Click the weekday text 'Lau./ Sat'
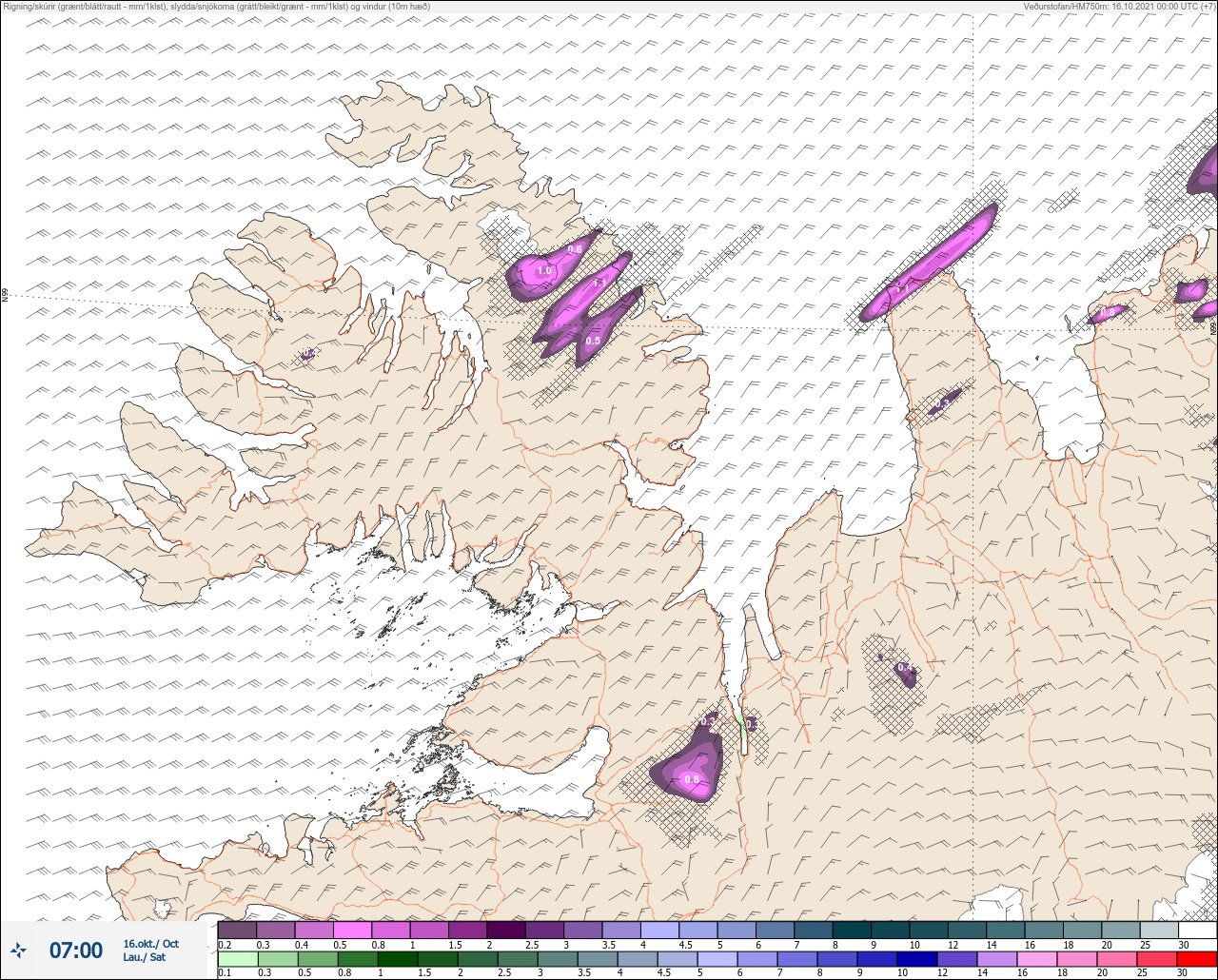The width and height of the screenshot is (1218, 980). (144, 957)
